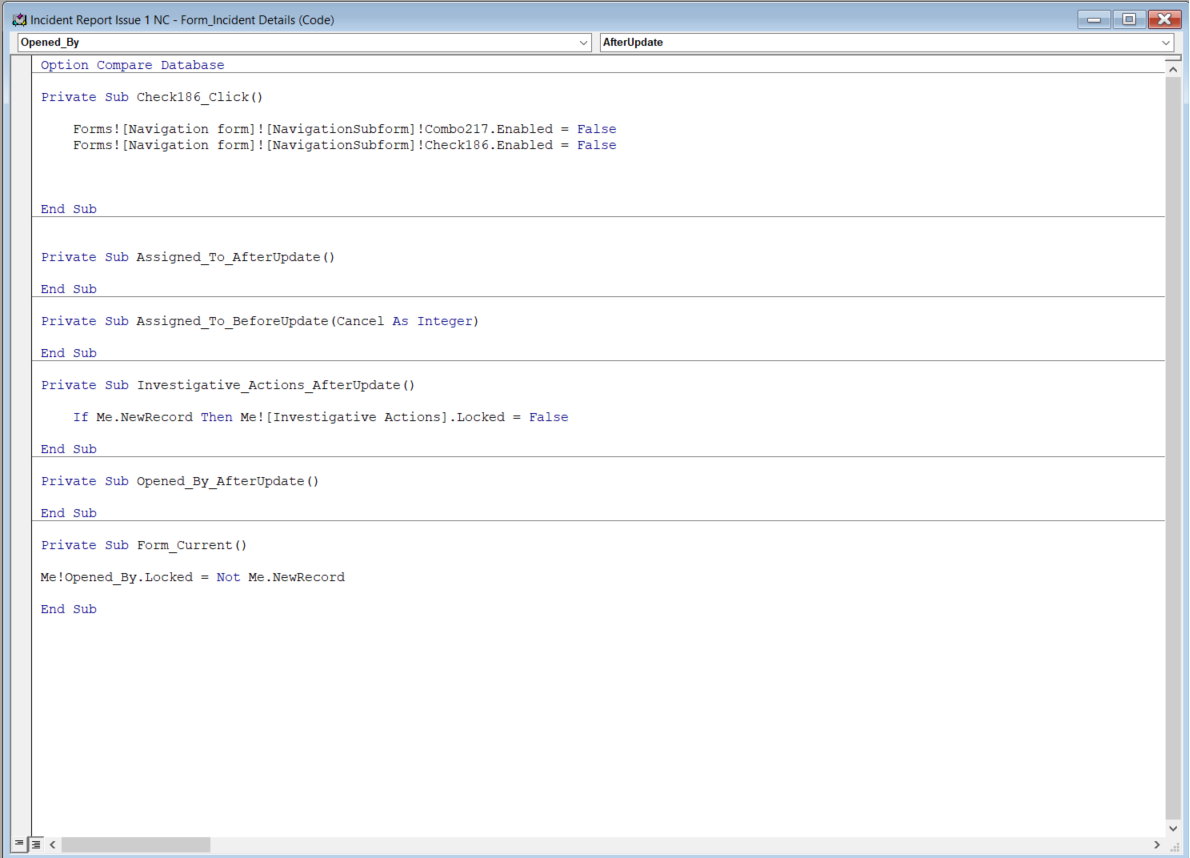Viewport: 1190px width, 858px height.
Task: Switch to Full Module View icon
Action: [x=36, y=844]
